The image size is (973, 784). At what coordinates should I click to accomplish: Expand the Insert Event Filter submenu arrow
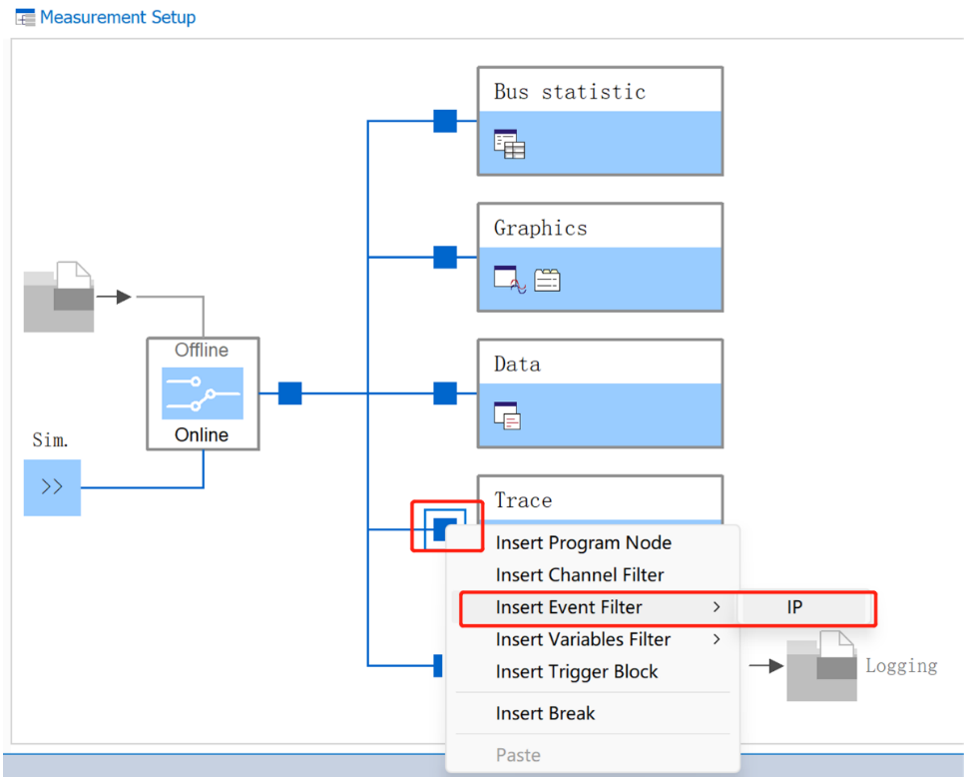click(x=716, y=607)
